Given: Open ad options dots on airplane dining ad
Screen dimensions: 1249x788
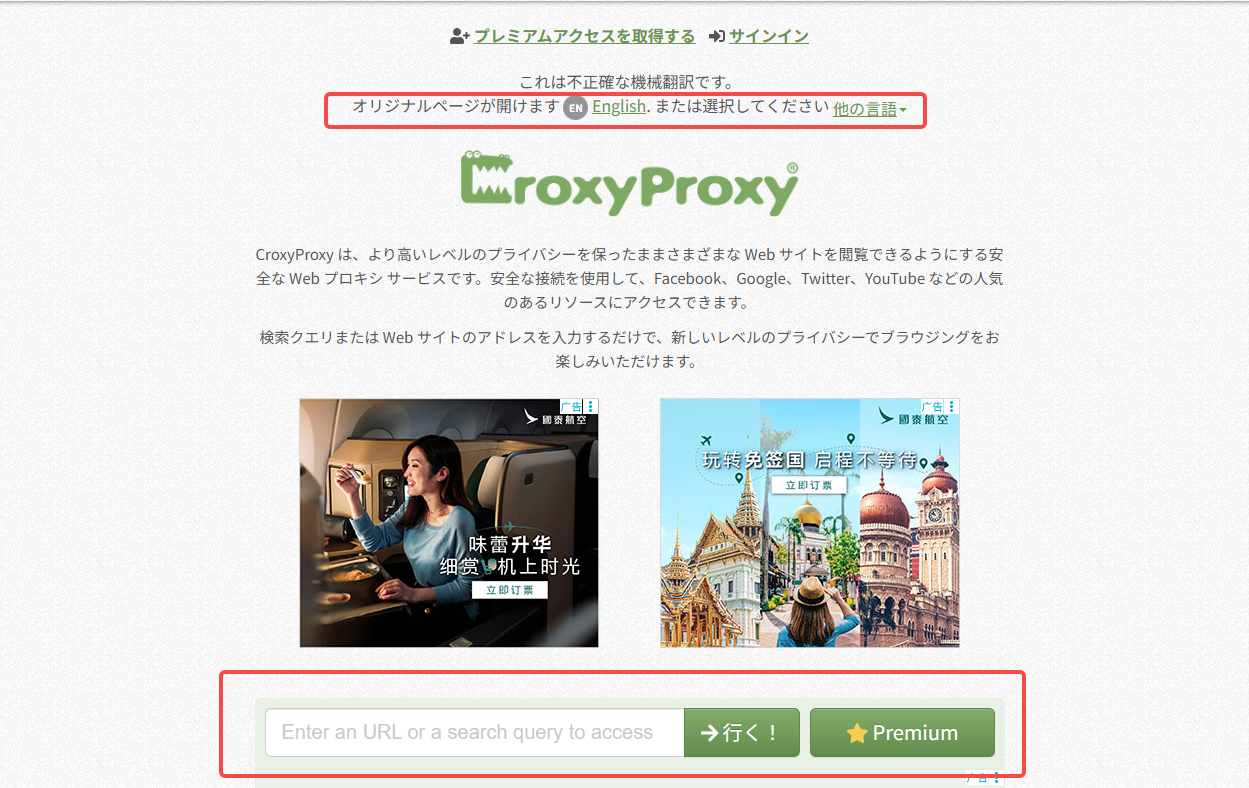Looking at the screenshot, I should [x=591, y=406].
